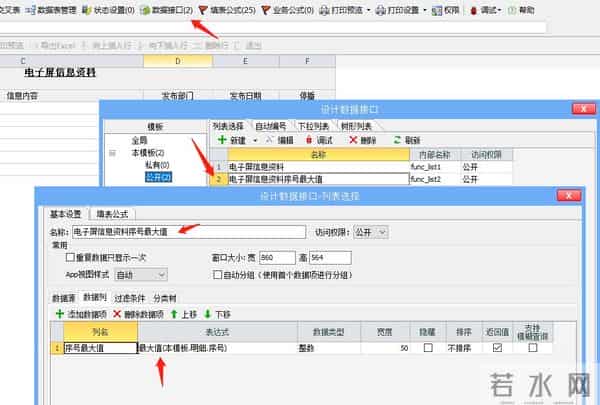
Task: Select row 电子屏信息资料序号最大值 in list
Action: (x=318, y=179)
